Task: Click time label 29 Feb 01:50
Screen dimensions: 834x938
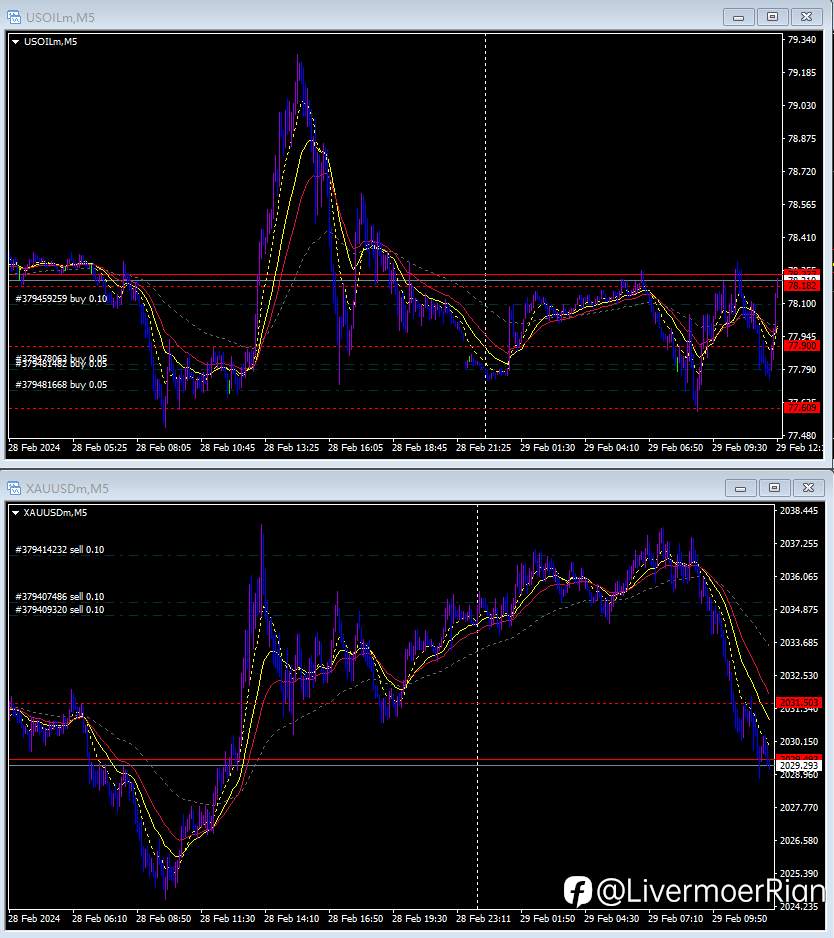Action: click(547, 918)
